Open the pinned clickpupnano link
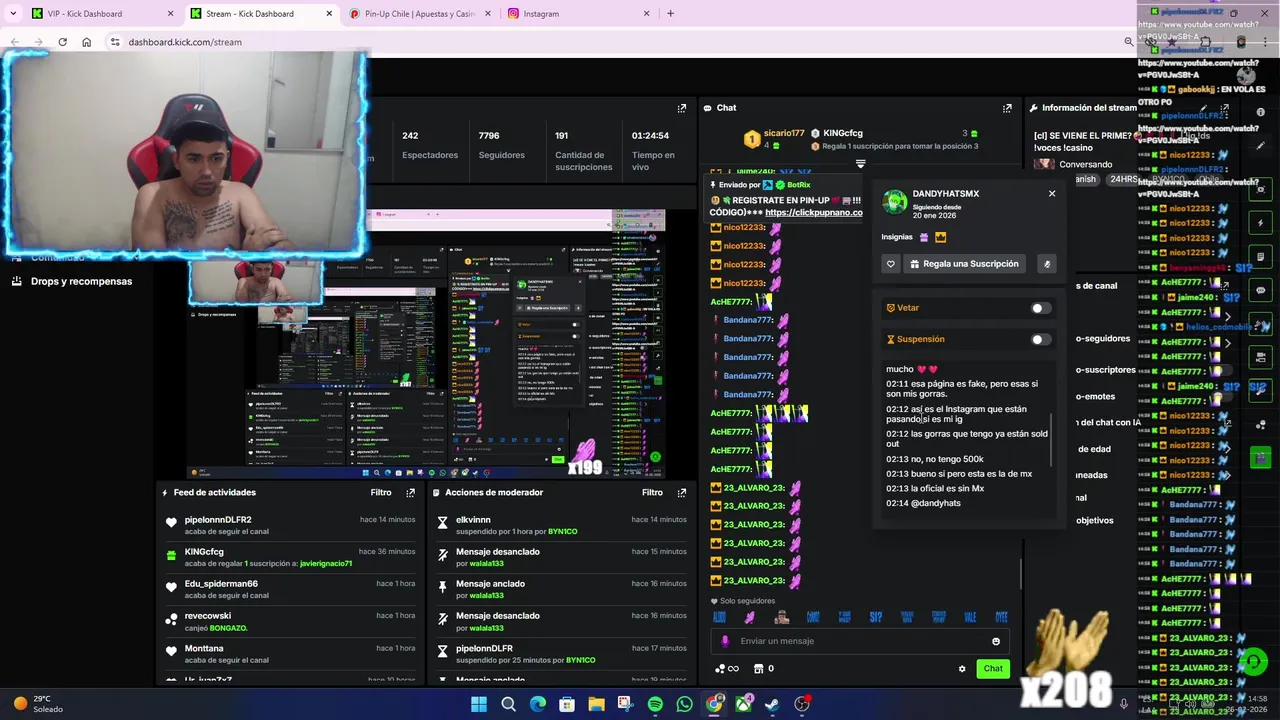This screenshot has width=1280, height=720. (x=813, y=213)
